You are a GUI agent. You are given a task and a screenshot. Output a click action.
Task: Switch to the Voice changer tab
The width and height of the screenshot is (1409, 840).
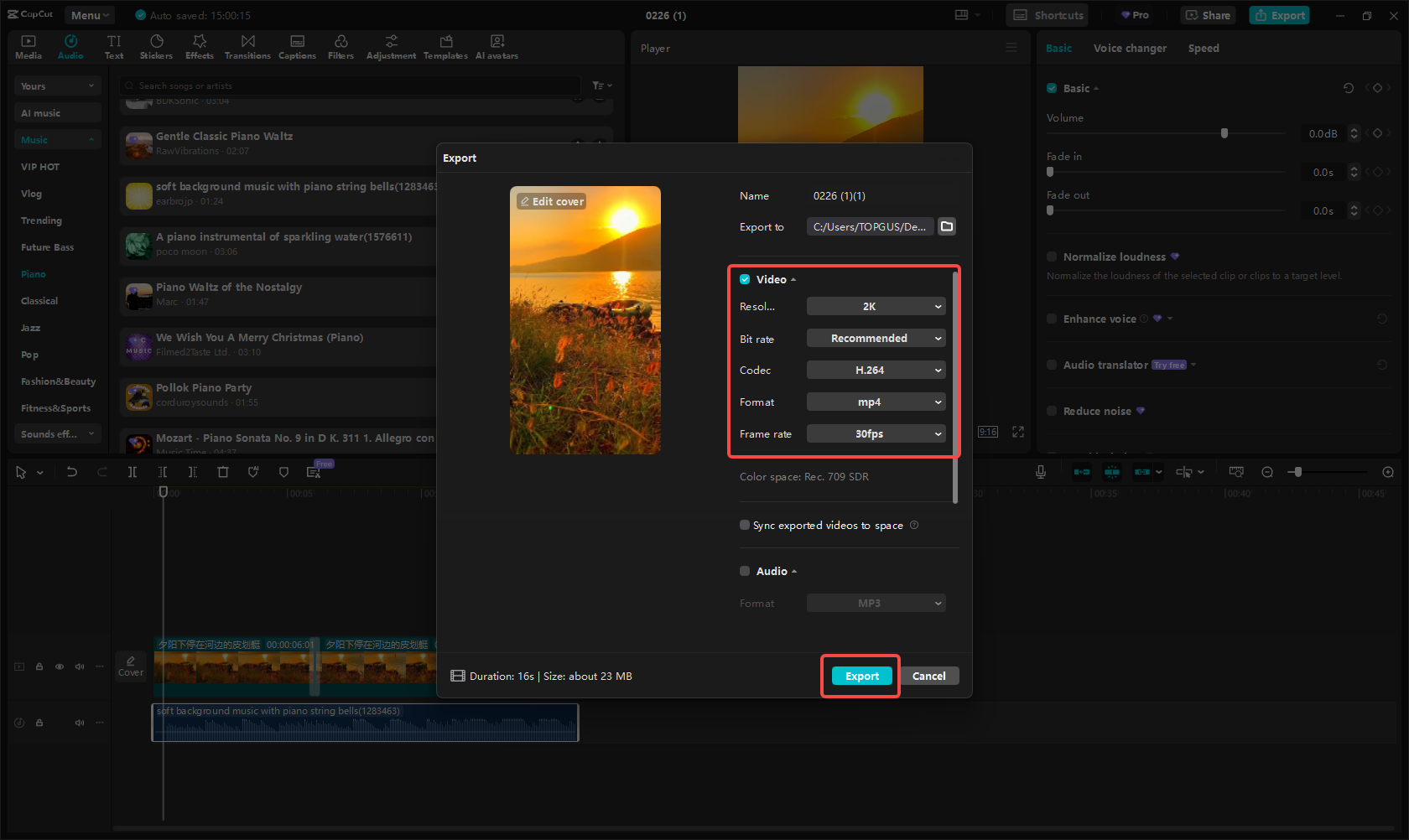[1129, 49]
